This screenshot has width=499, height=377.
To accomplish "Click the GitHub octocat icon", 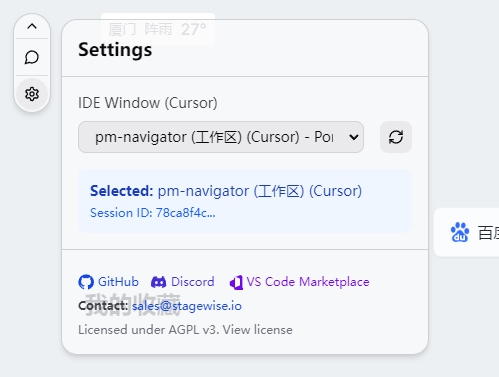I will pos(86,282).
